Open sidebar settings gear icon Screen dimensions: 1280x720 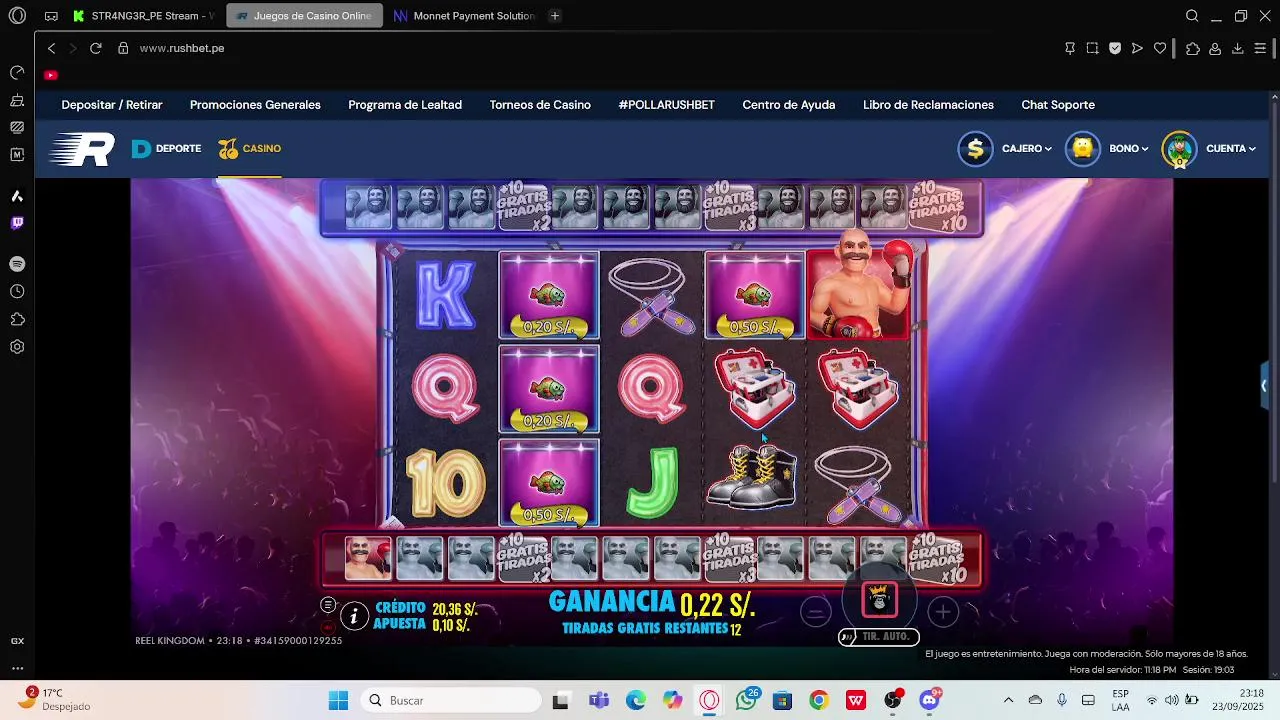(17, 347)
